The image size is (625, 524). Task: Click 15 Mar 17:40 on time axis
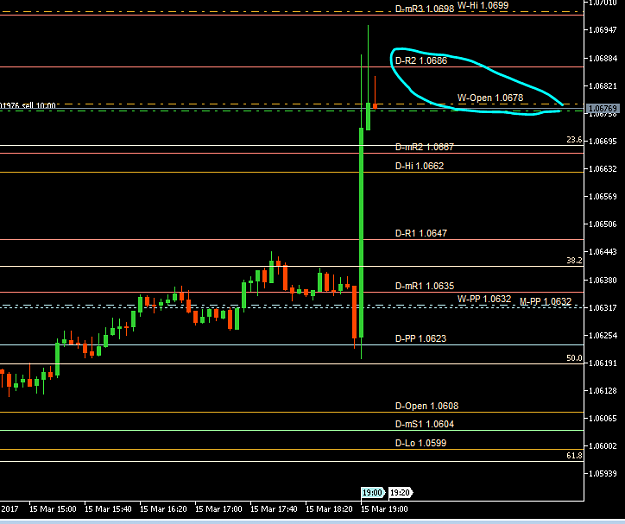(x=274, y=509)
